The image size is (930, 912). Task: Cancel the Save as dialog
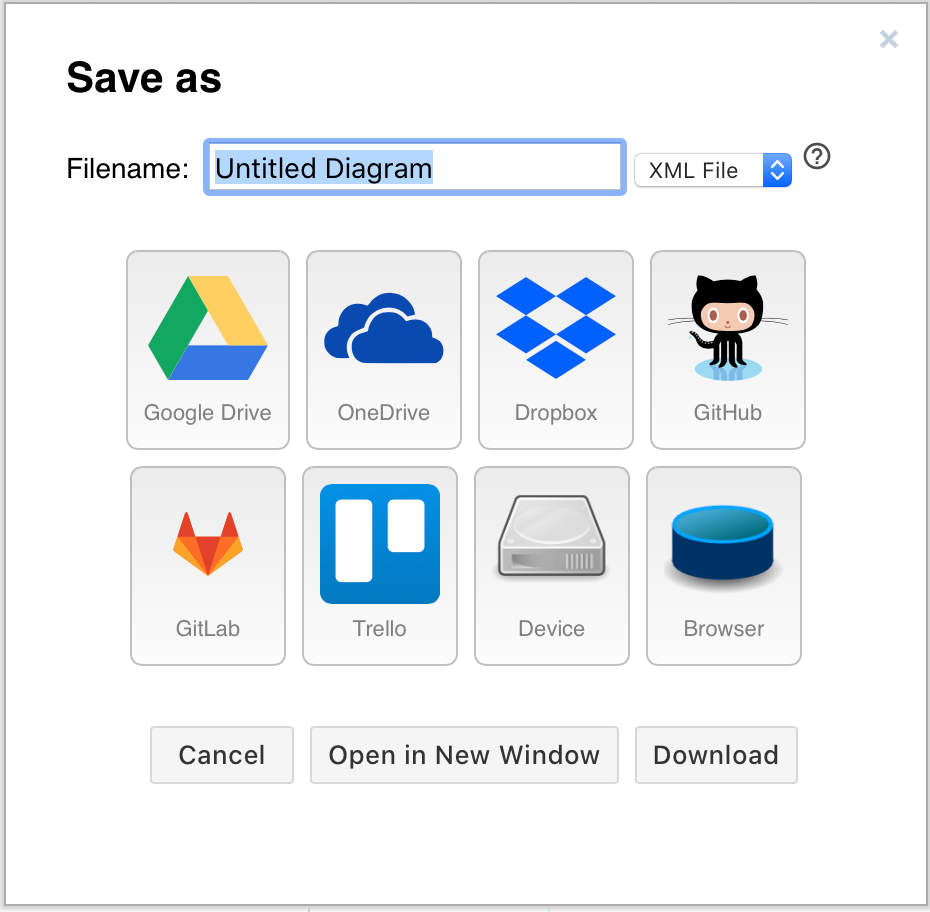coord(221,755)
